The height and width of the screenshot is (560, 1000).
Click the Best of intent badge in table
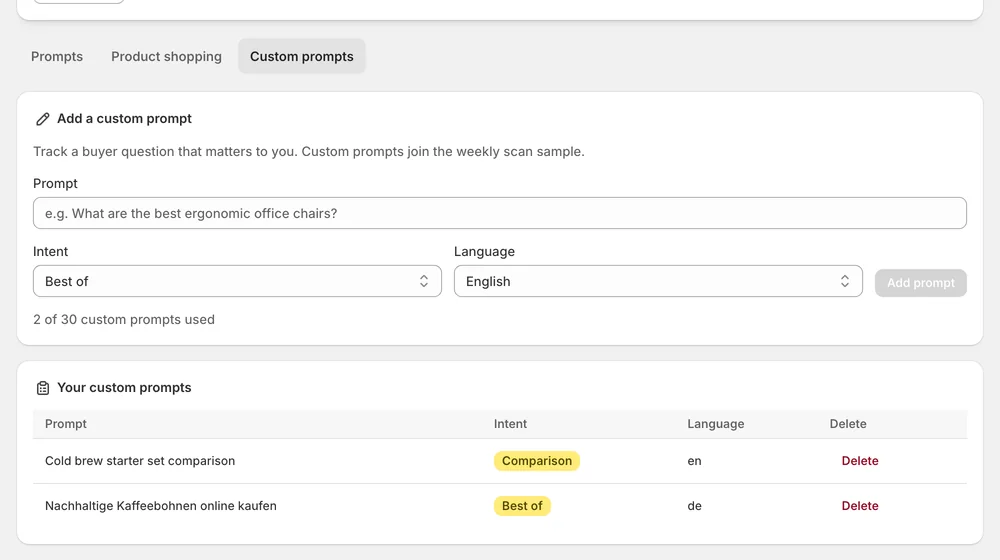[x=522, y=506]
